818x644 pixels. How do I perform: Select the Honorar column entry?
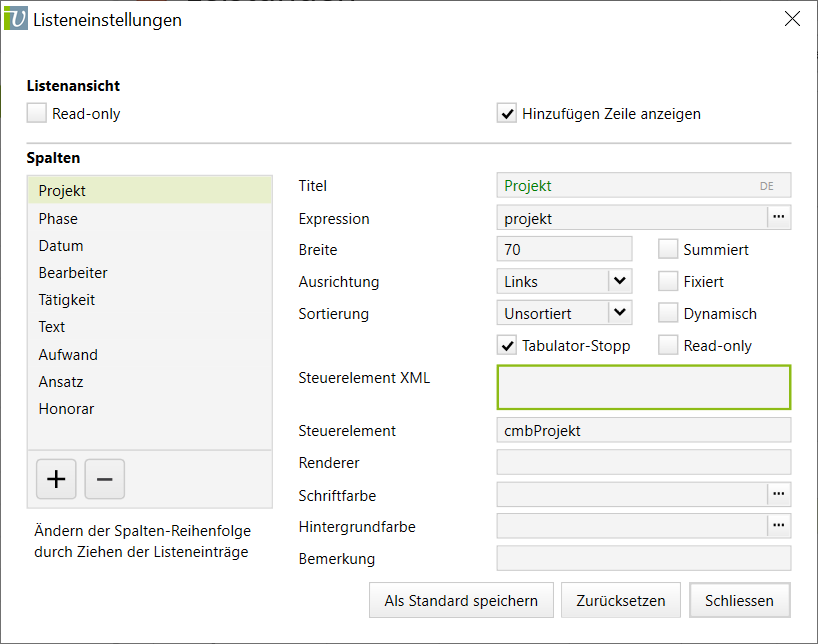point(66,408)
